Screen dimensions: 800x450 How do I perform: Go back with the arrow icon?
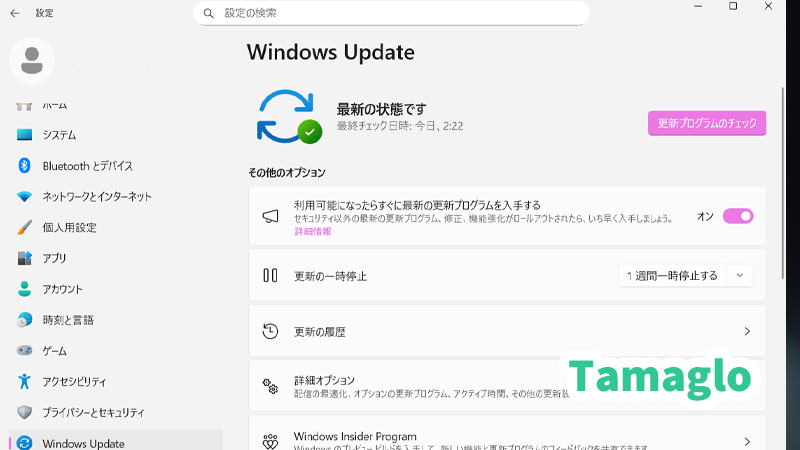tap(15, 13)
